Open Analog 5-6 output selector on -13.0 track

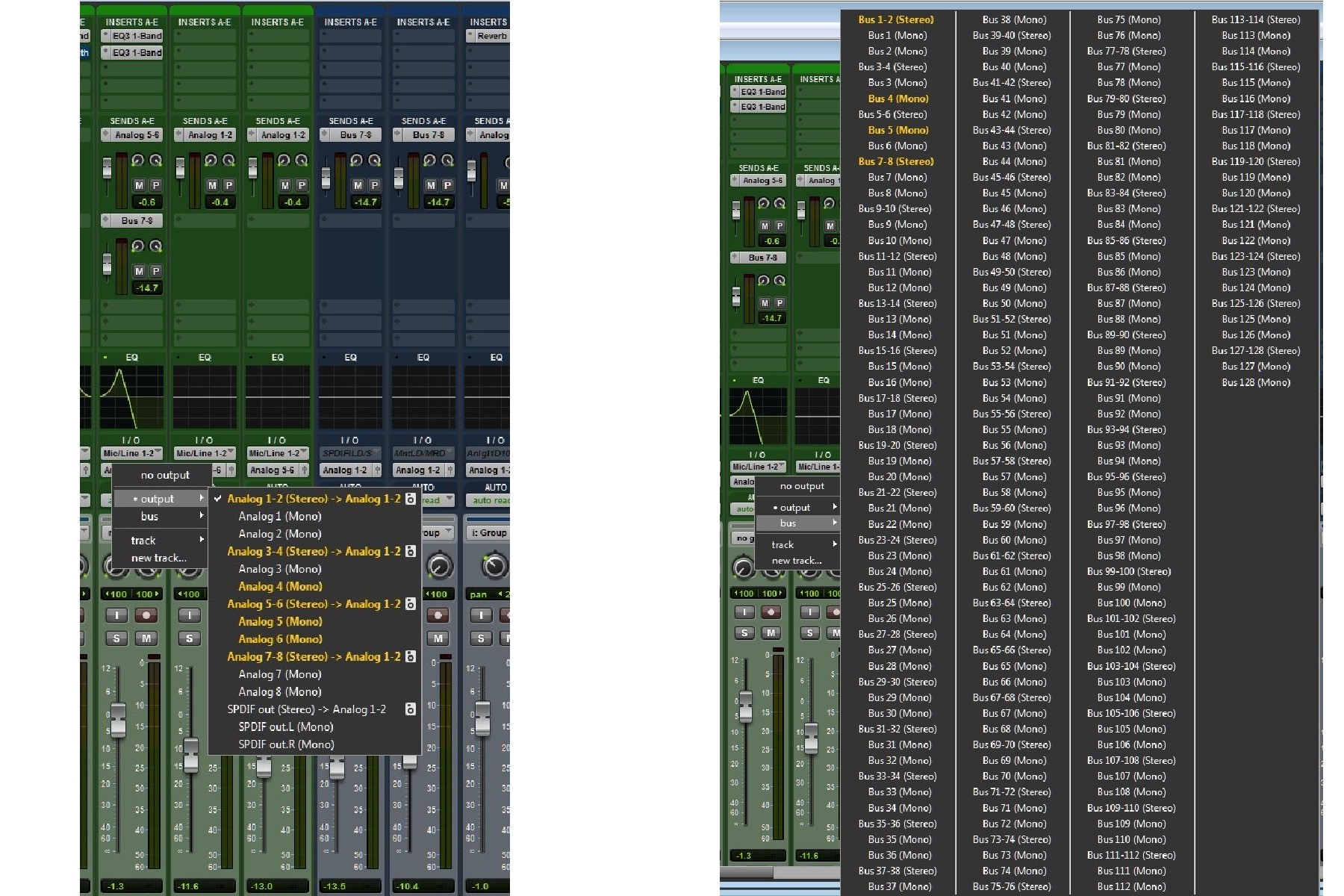(x=272, y=470)
